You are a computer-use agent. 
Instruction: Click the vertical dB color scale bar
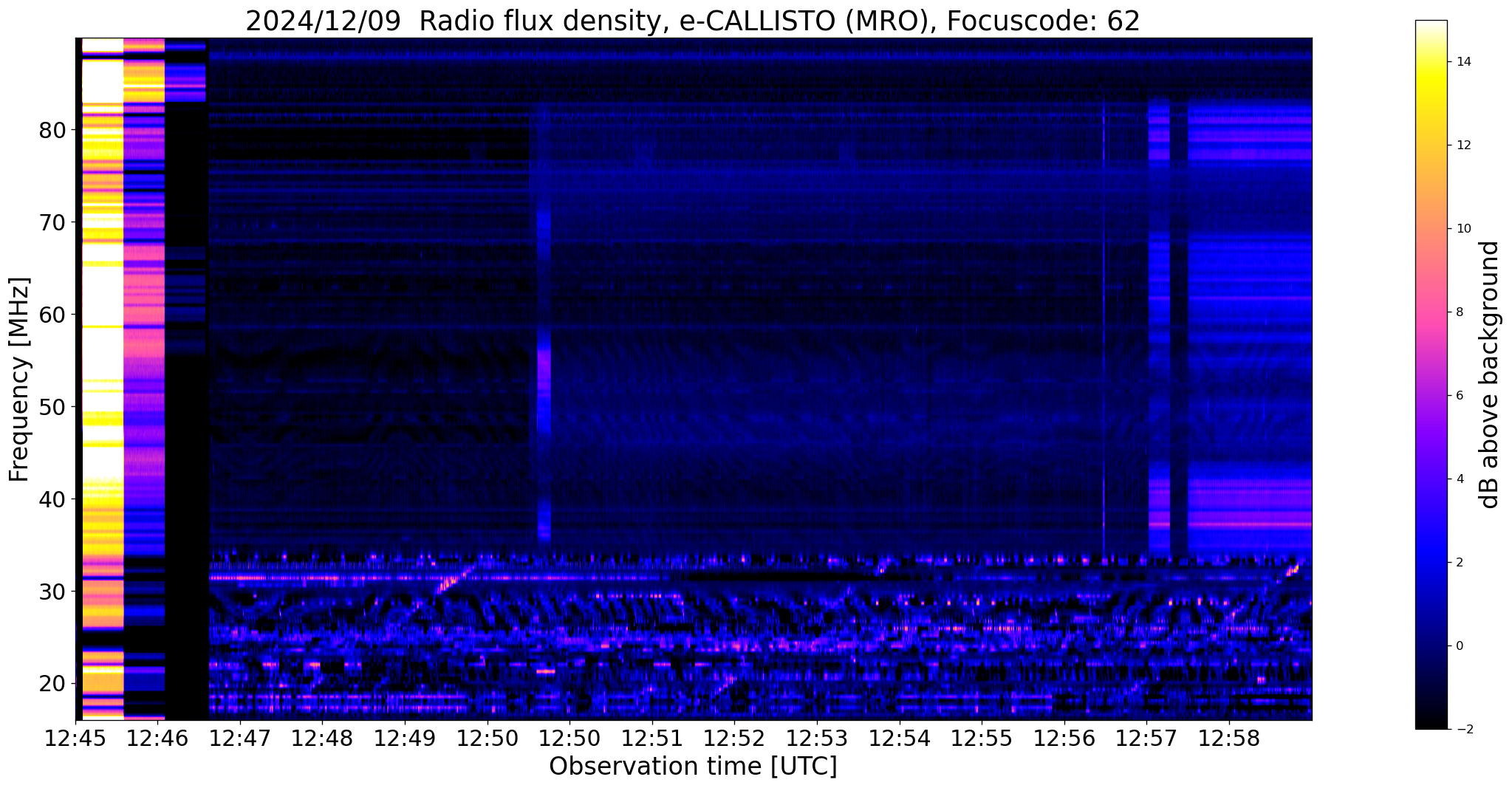pyautogui.click(x=1431, y=374)
